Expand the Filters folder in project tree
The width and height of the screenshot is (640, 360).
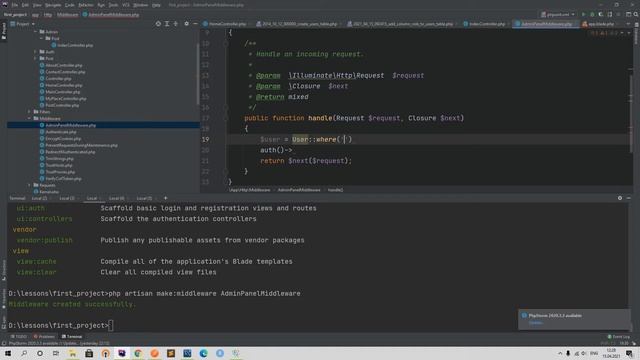(29, 112)
